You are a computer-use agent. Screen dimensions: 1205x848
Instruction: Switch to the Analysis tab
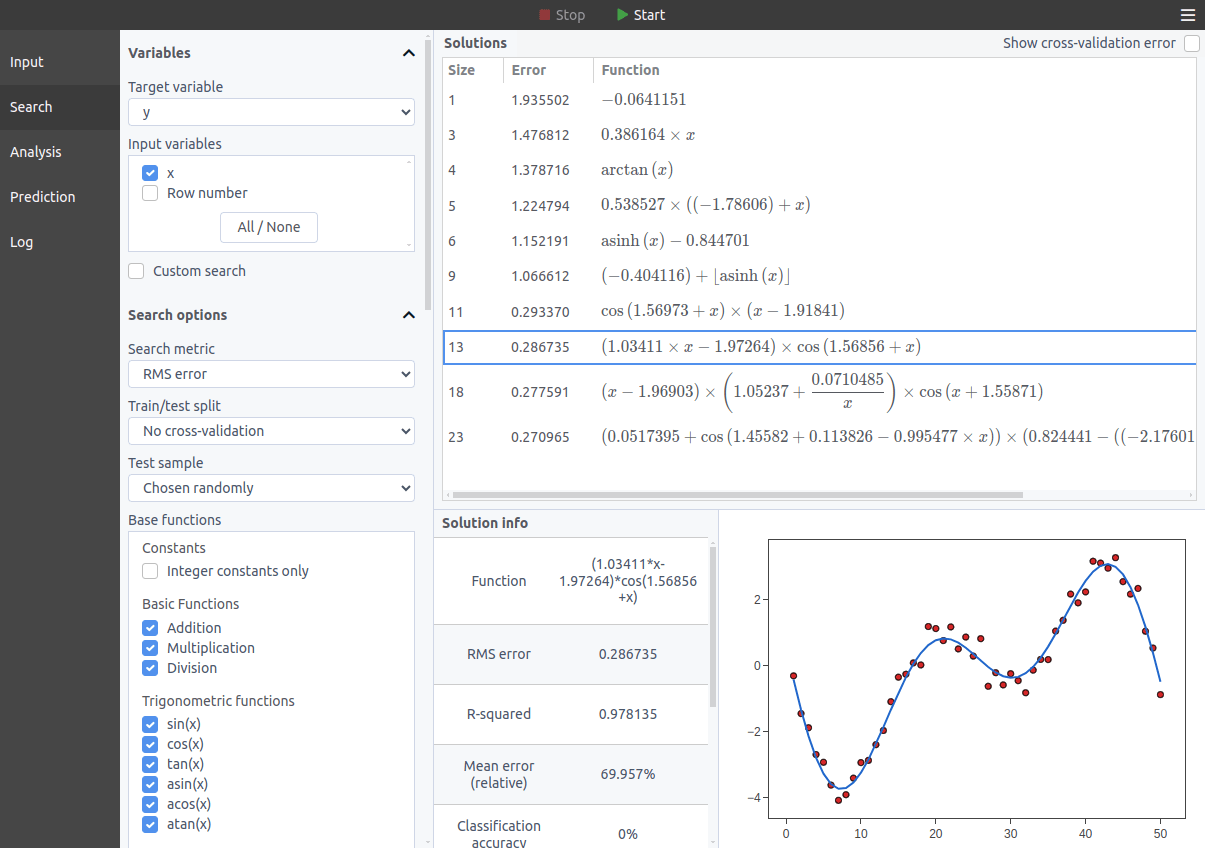click(x=36, y=152)
